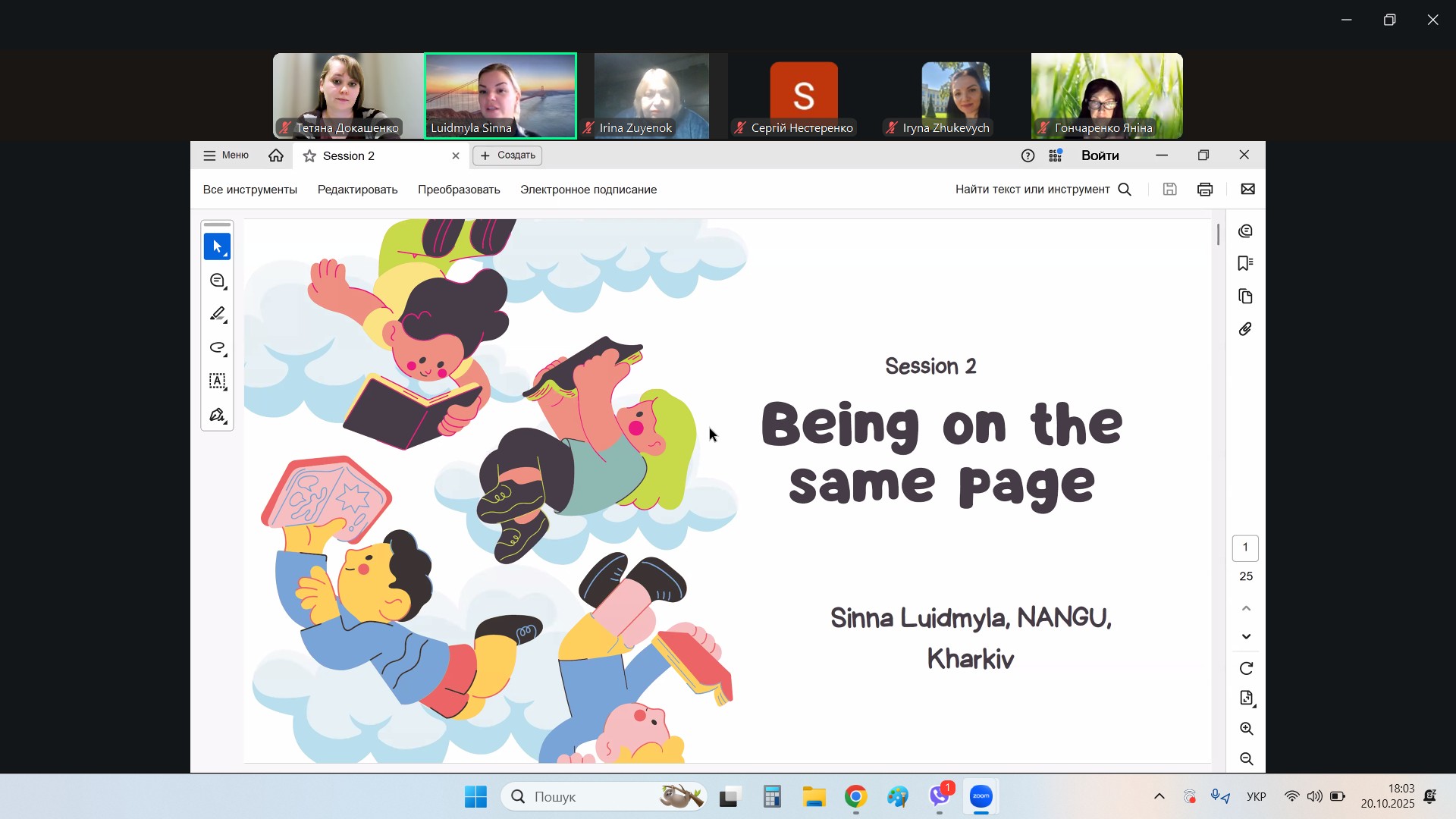Expand hidden system tray icons chevron
The width and height of the screenshot is (1456, 819).
(x=1159, y=796)
